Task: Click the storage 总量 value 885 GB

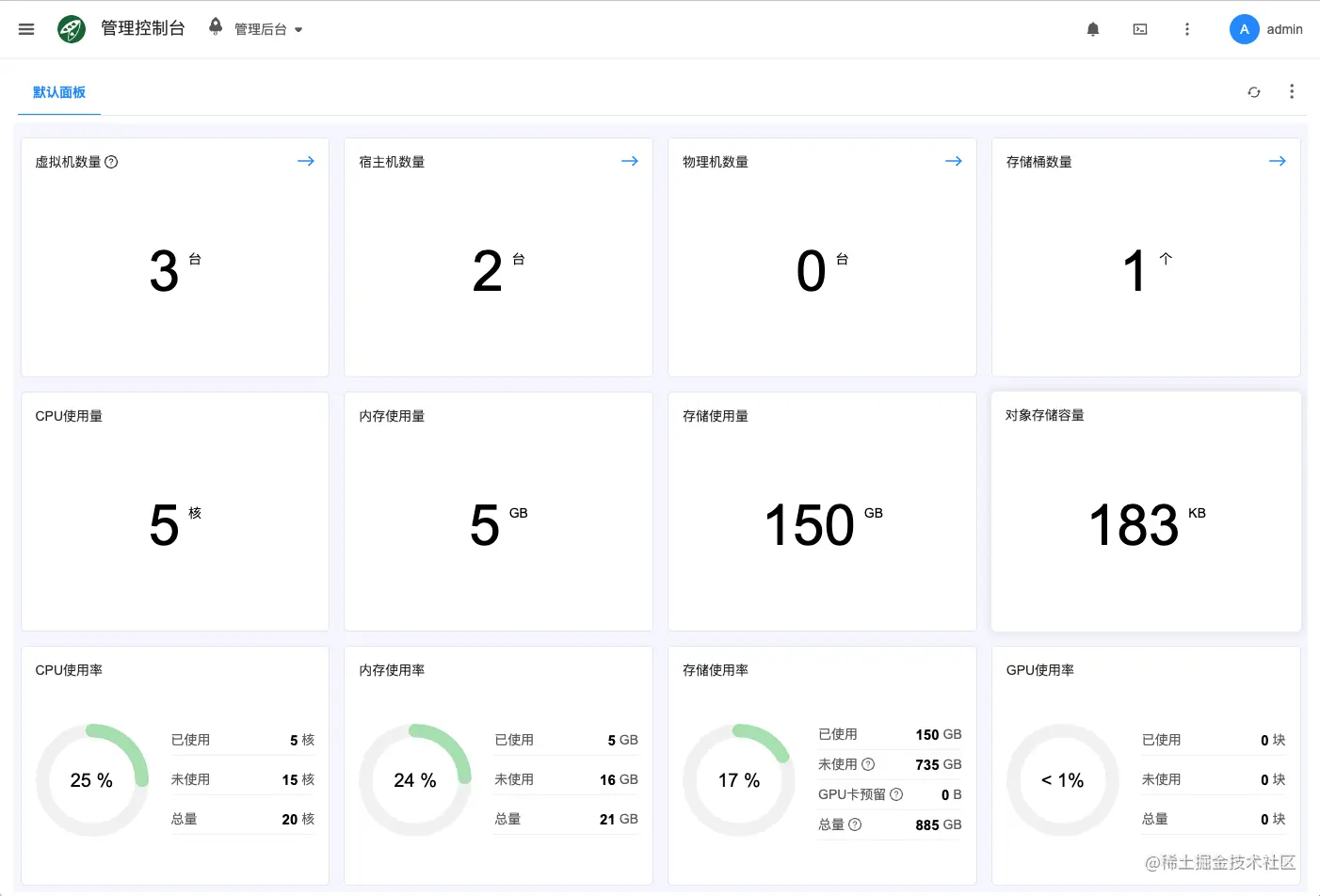Action: tap(939, 824)
